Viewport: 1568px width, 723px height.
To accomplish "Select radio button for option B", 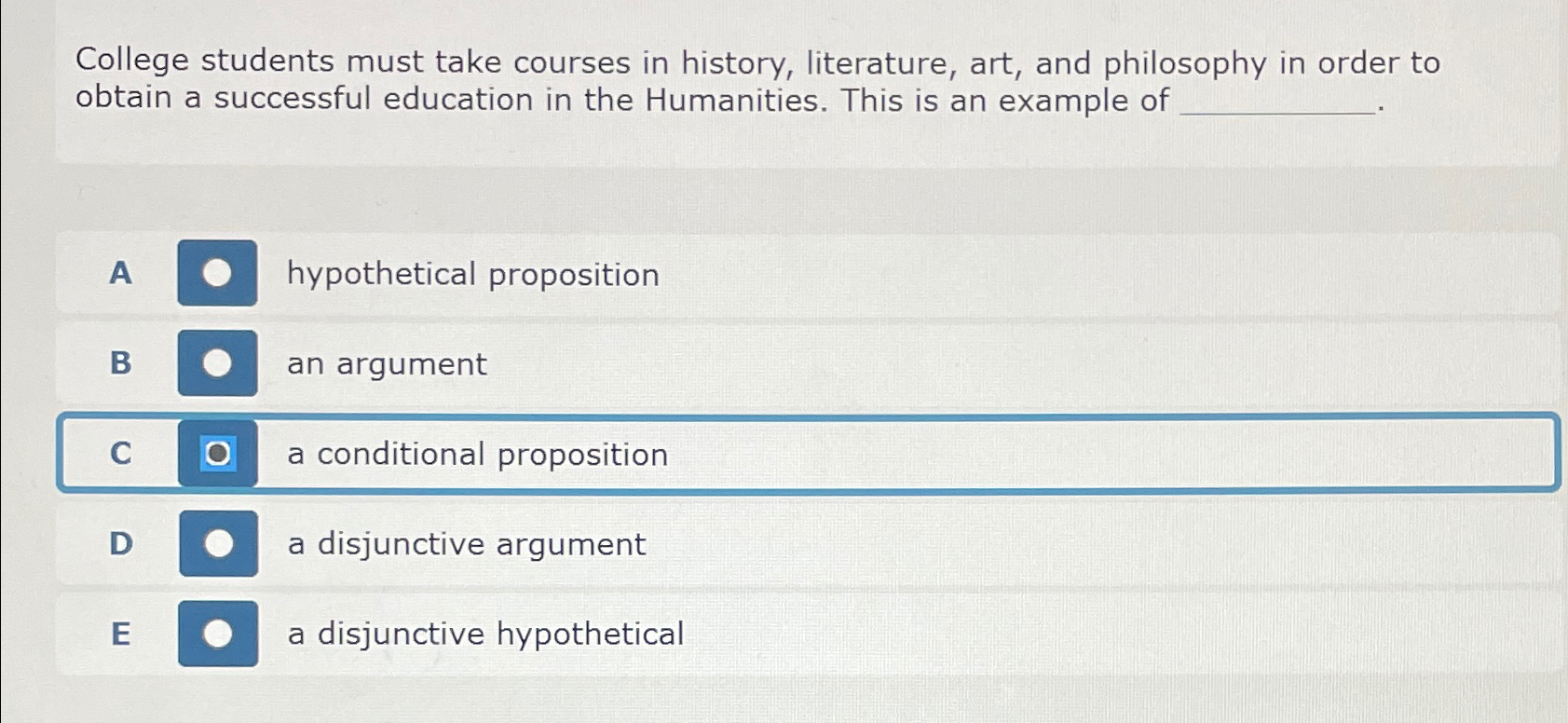I will (x=216, y=364).
